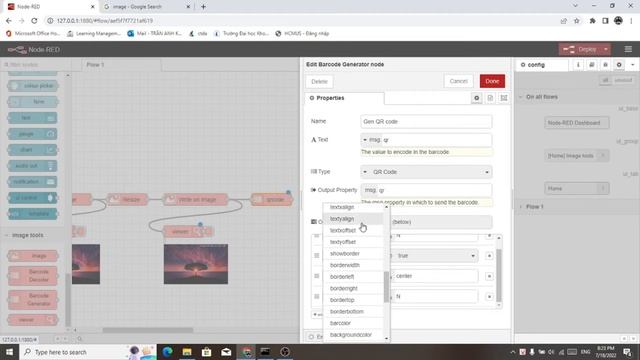Grab the reorder handle of 'true' row
Screen dimensions: 640x360
(317, 256)
